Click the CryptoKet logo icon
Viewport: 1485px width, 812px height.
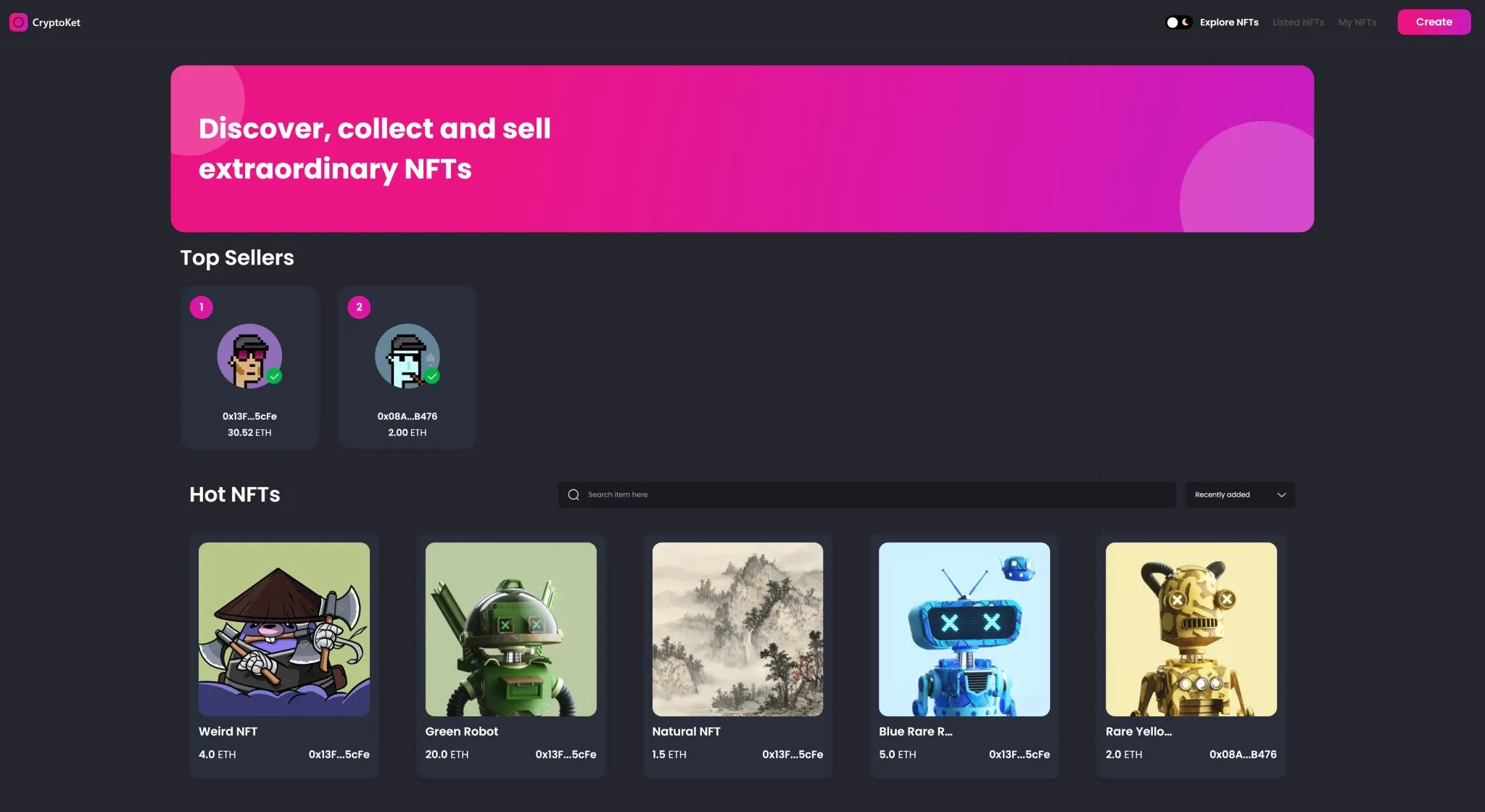tap(18, 22)
